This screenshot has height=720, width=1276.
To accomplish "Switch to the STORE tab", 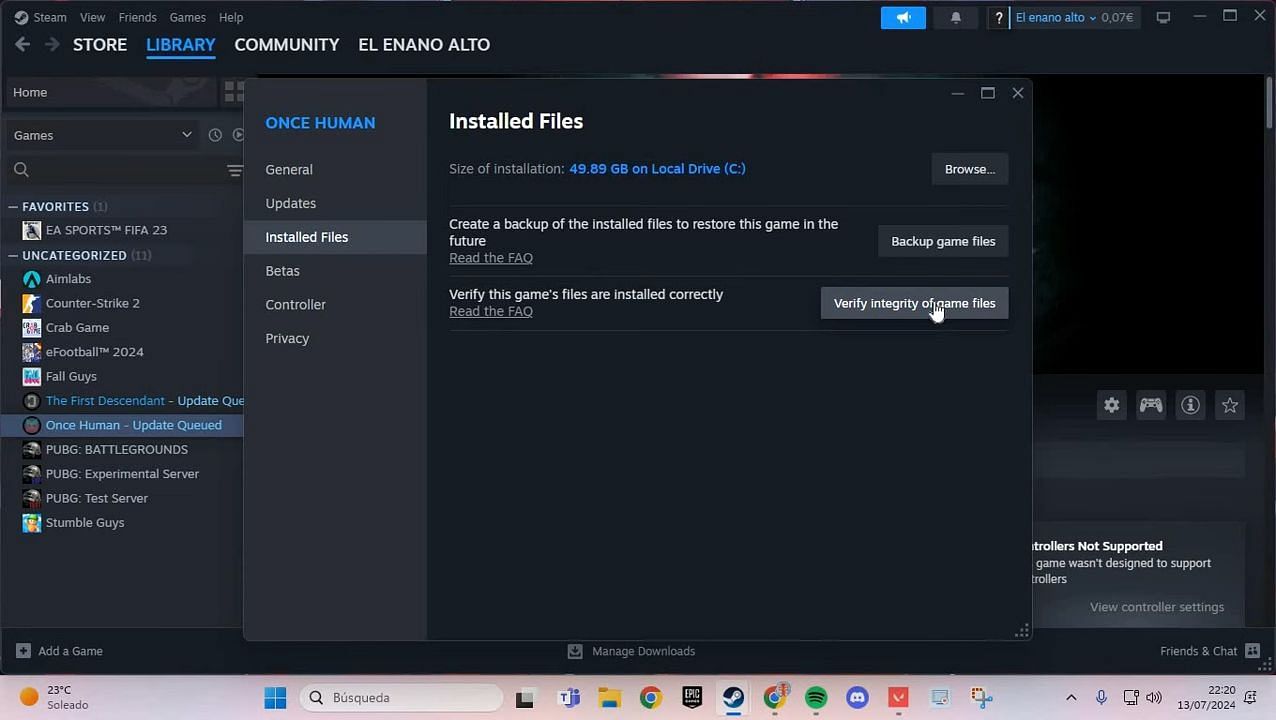I will click(x=100, y=44).
